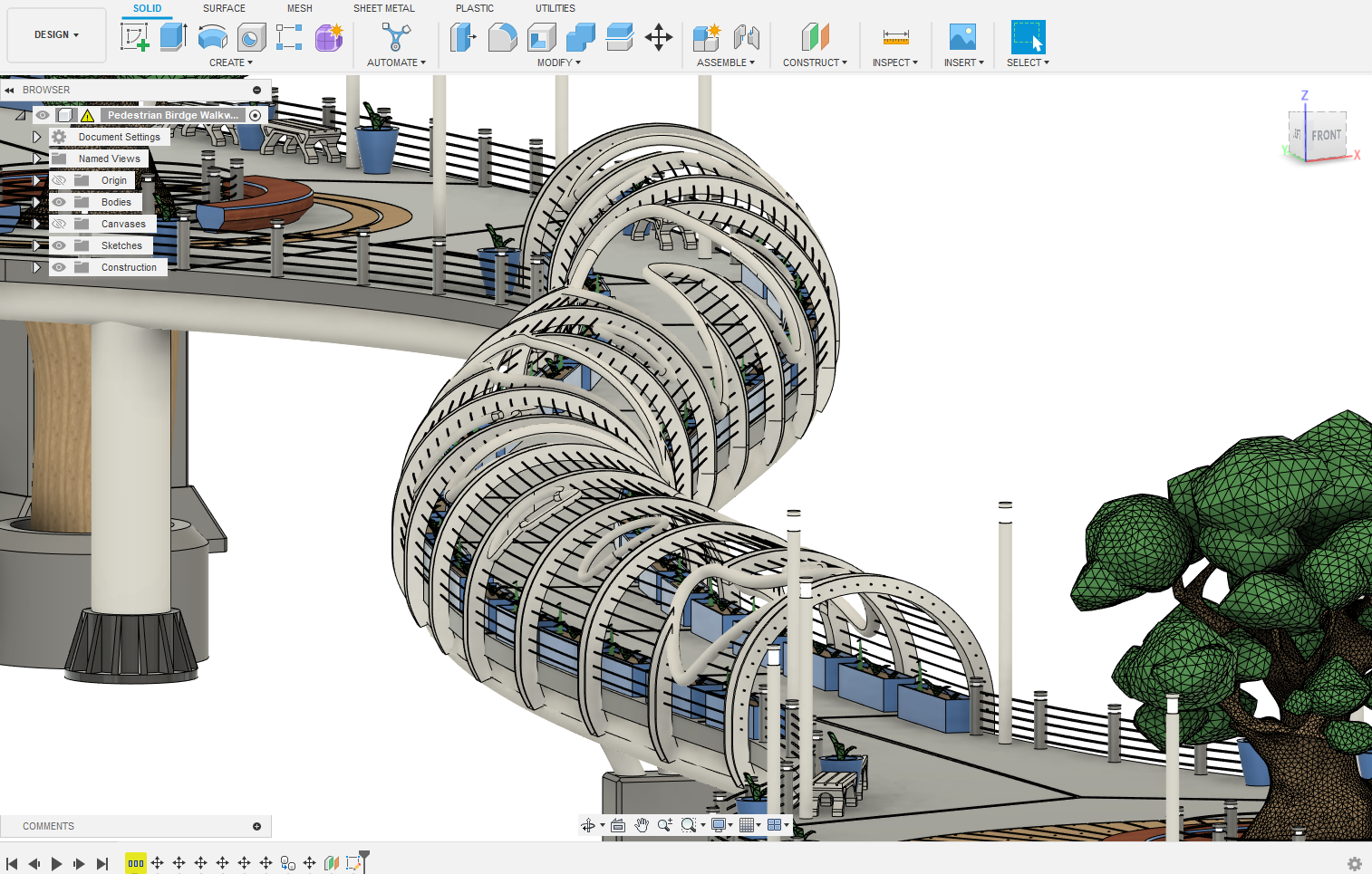Screen dimensions: 1372x874
Task: Add a comment with the plus button
Action: (257, 826)
